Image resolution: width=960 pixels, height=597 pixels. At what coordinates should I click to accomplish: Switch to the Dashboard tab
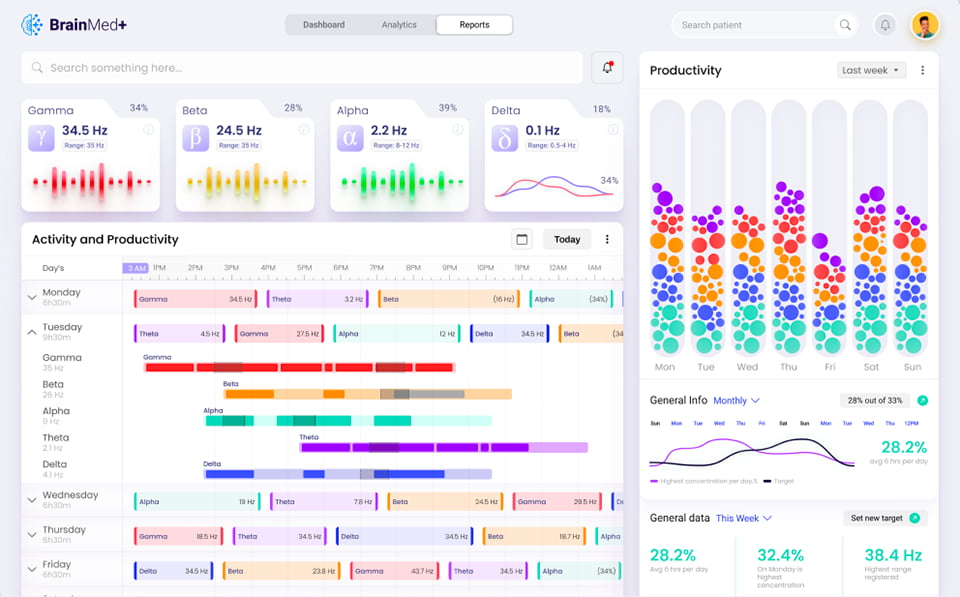point(324,25)
